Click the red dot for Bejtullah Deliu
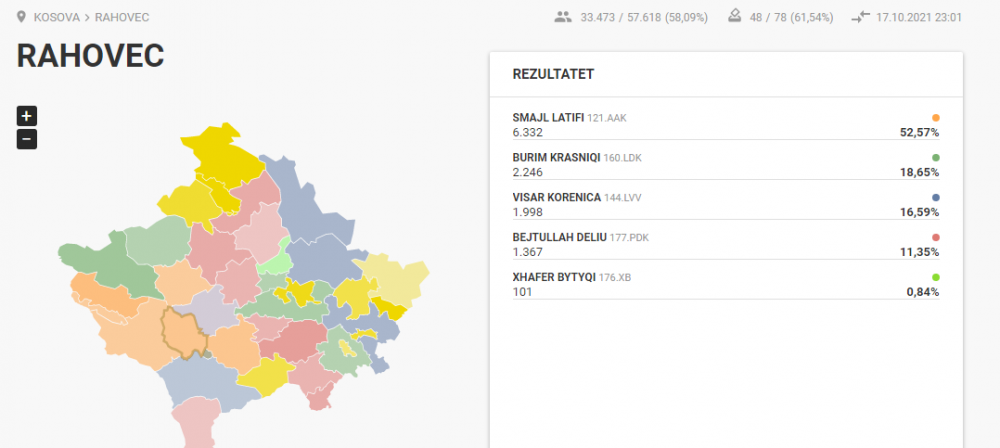1000x448 pixels. (935, 237)
